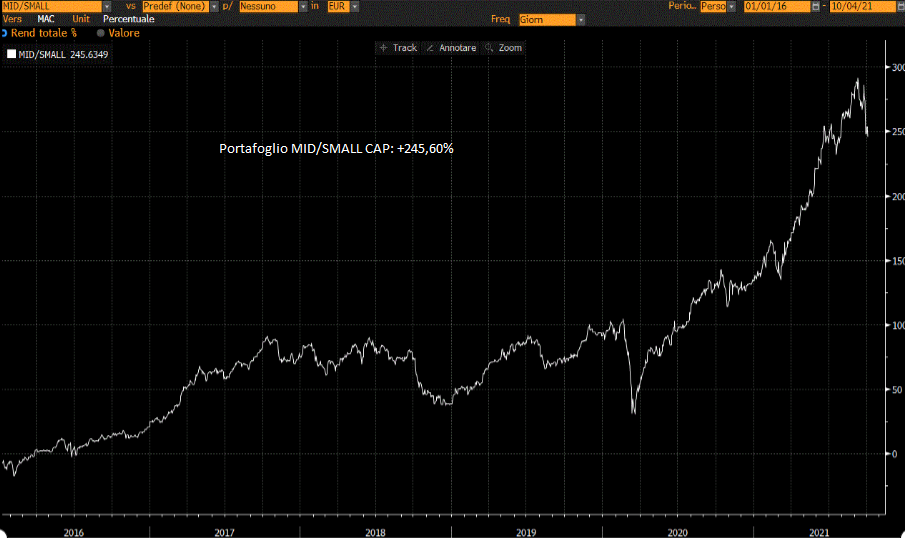905x538 pixels.
Task: Open the Predef (None) comparison dropdown
Action: point(213,6)
